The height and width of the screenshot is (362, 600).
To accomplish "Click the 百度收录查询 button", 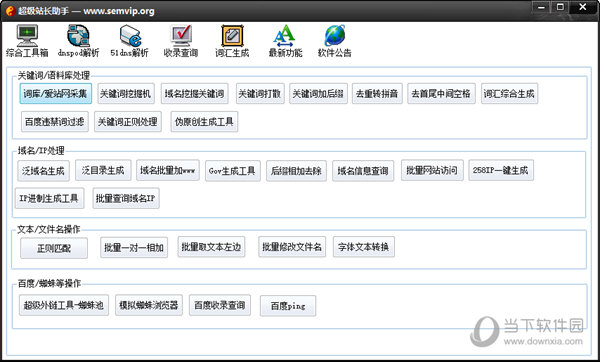I will pos(220,305).
